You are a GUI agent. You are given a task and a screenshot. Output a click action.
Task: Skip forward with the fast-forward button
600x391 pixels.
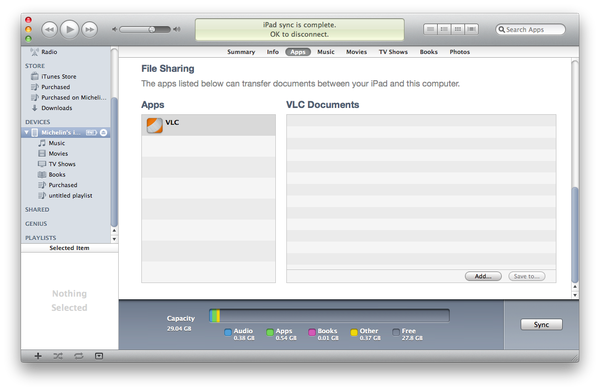(90, 29)
